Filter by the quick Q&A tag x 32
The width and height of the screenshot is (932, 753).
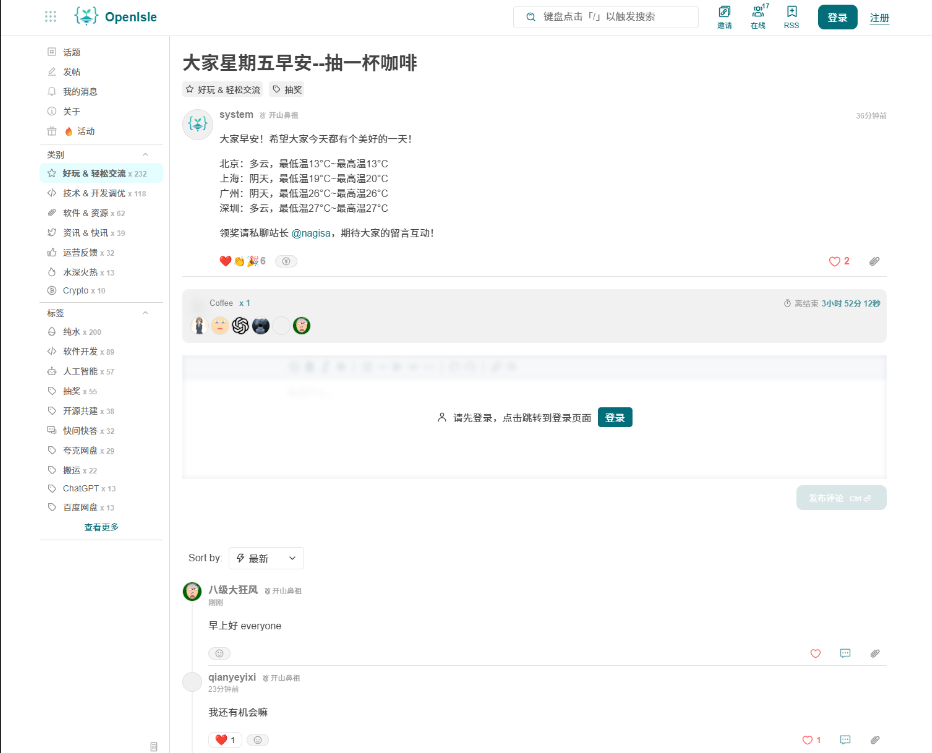click(x=101, y=431)
